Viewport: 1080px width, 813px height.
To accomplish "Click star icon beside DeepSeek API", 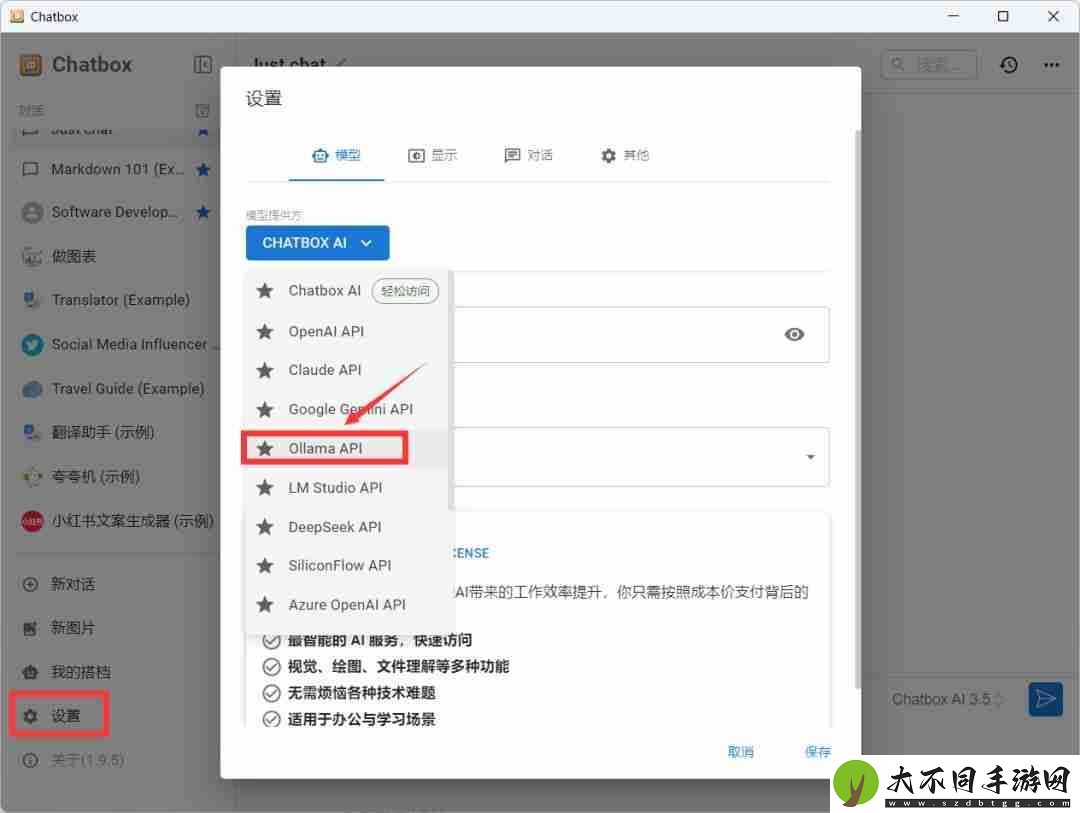I will (264, 527).
